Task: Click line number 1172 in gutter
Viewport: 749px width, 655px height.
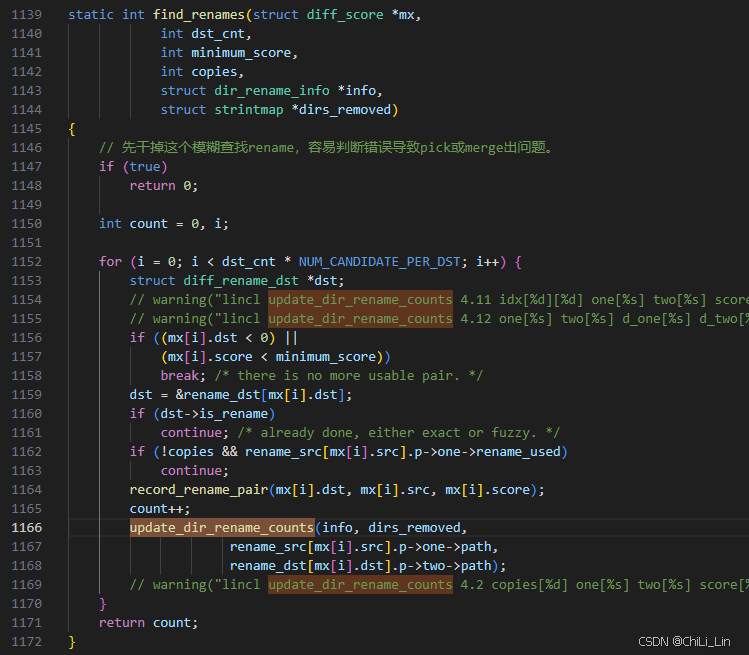Action: (x=27, y=642)
